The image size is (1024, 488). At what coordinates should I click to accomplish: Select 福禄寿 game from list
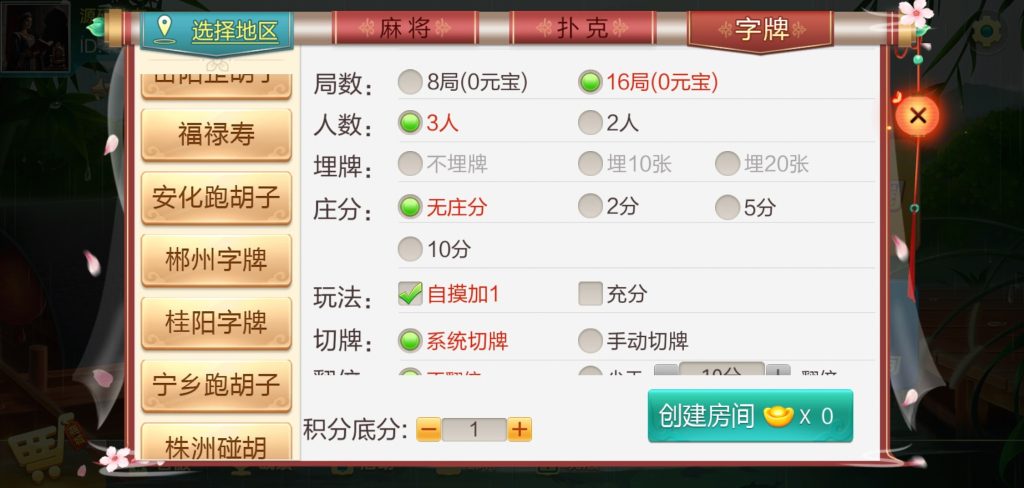[x=216, y=135]
